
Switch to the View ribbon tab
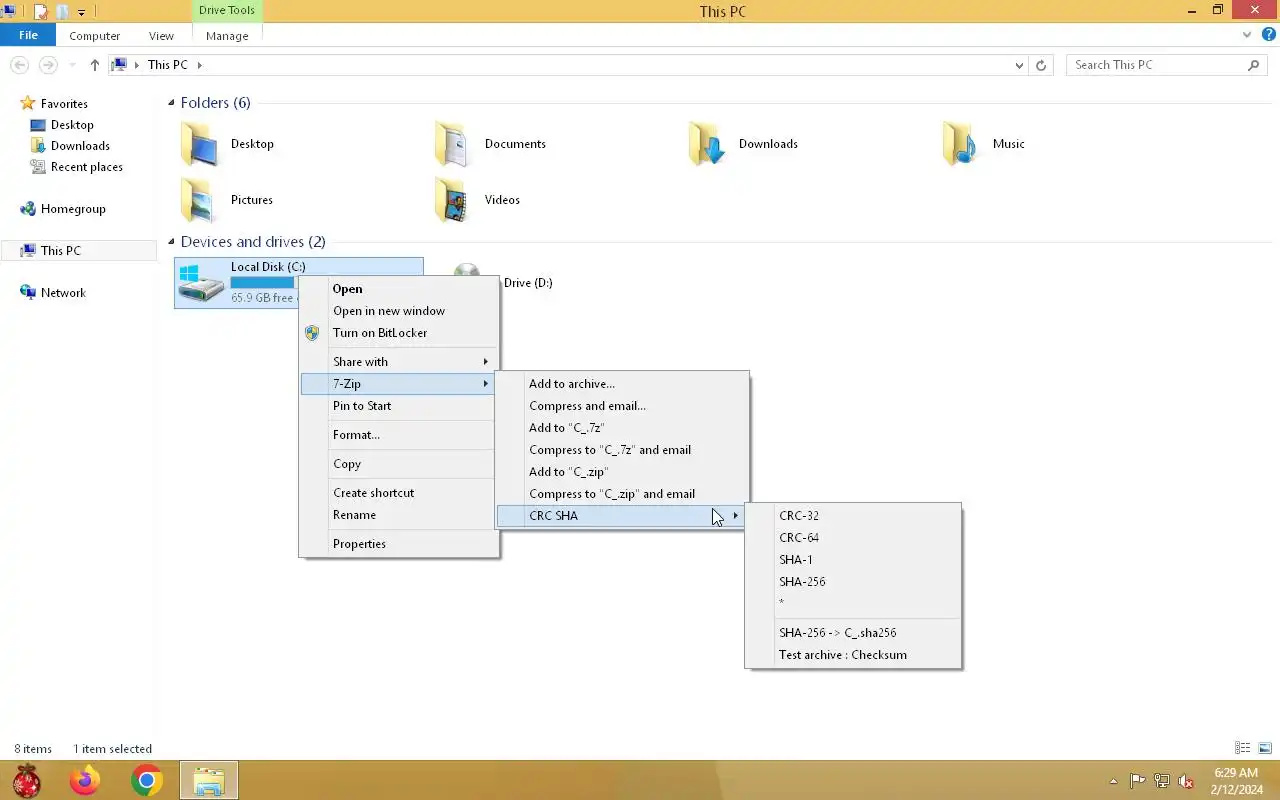[161, 35]
